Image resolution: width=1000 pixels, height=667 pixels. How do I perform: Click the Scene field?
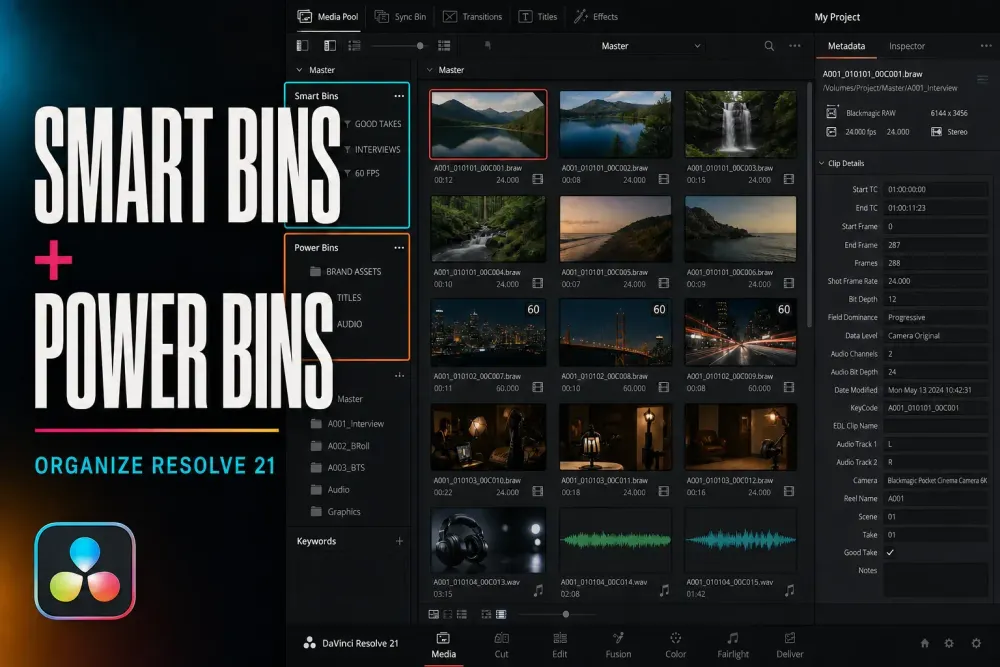936,517
